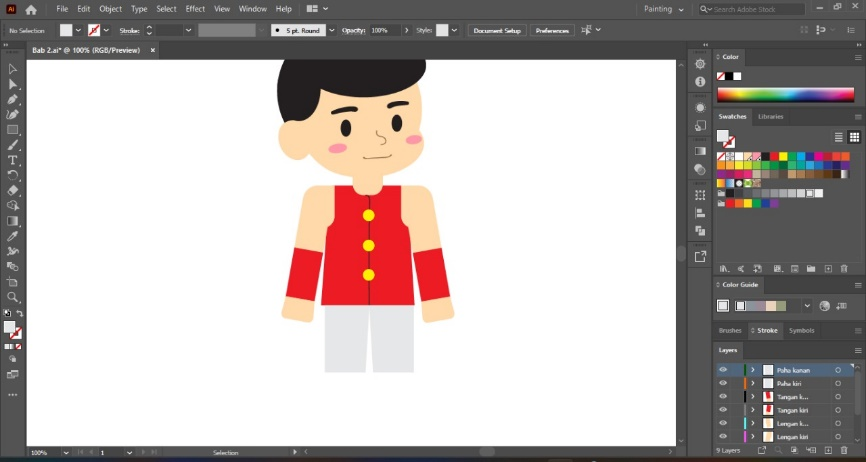The height and width of the screenshot is (462, 866).
Task: Hide the Lengan kiri layer
Action: click(x=723, y=437)
